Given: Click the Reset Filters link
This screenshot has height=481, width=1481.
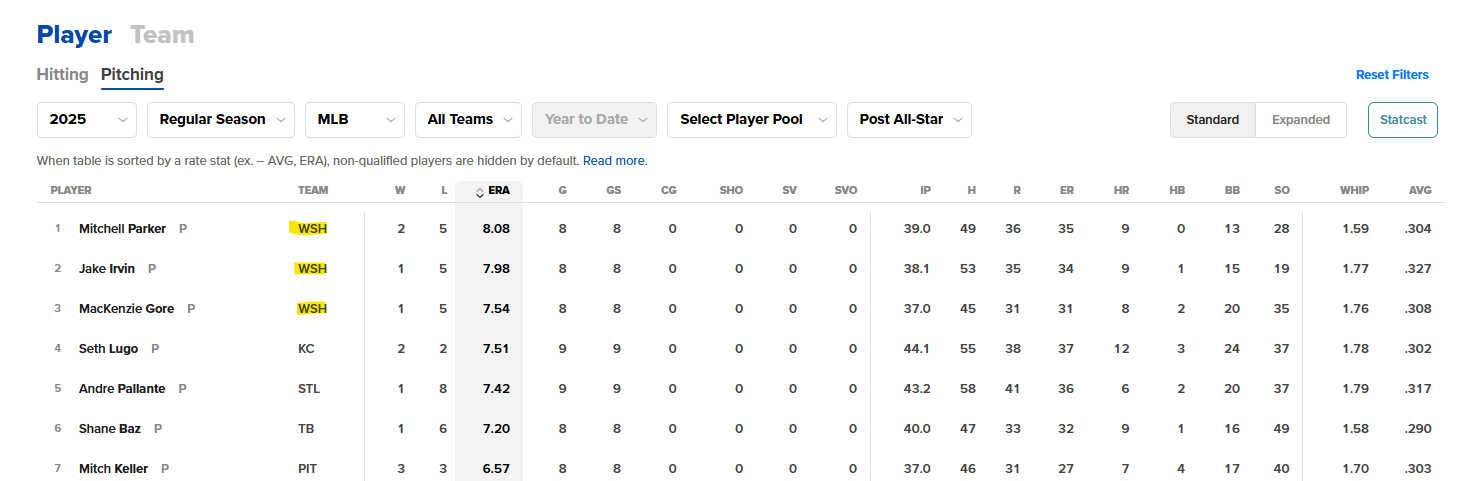Looking at the screenshot, I should coord(1392,75).
